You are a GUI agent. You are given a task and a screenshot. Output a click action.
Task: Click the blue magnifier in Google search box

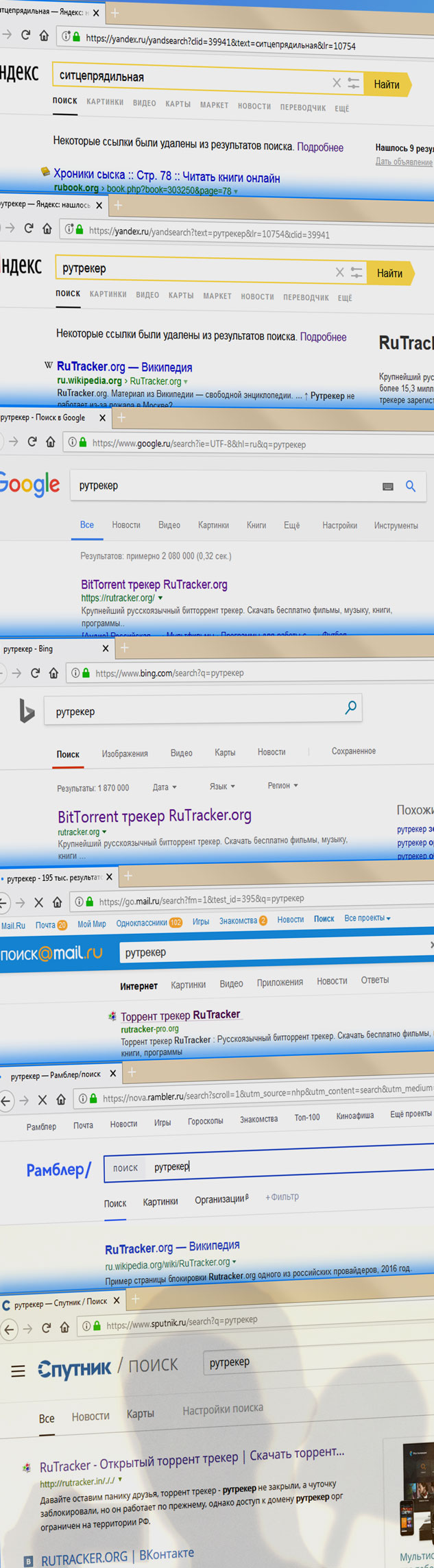pos(411,486)
